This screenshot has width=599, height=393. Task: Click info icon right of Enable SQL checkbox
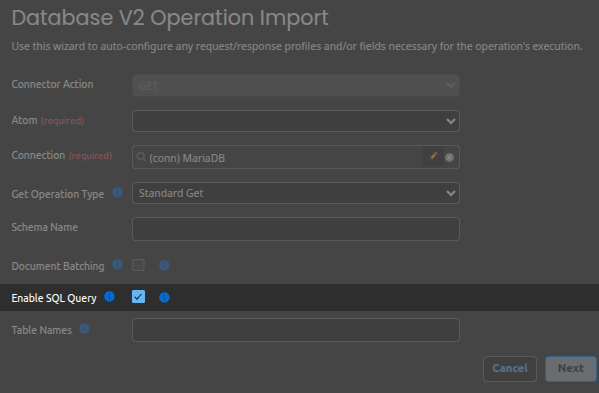click(x=164, y=297)
